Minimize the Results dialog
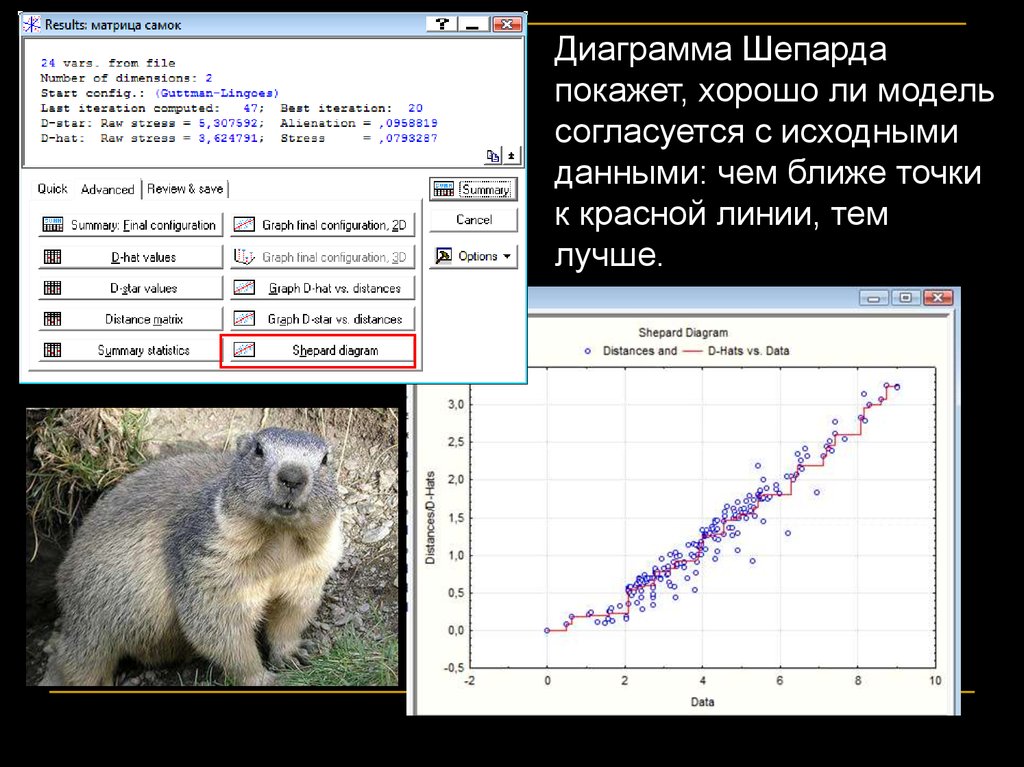 pos(473,24)
